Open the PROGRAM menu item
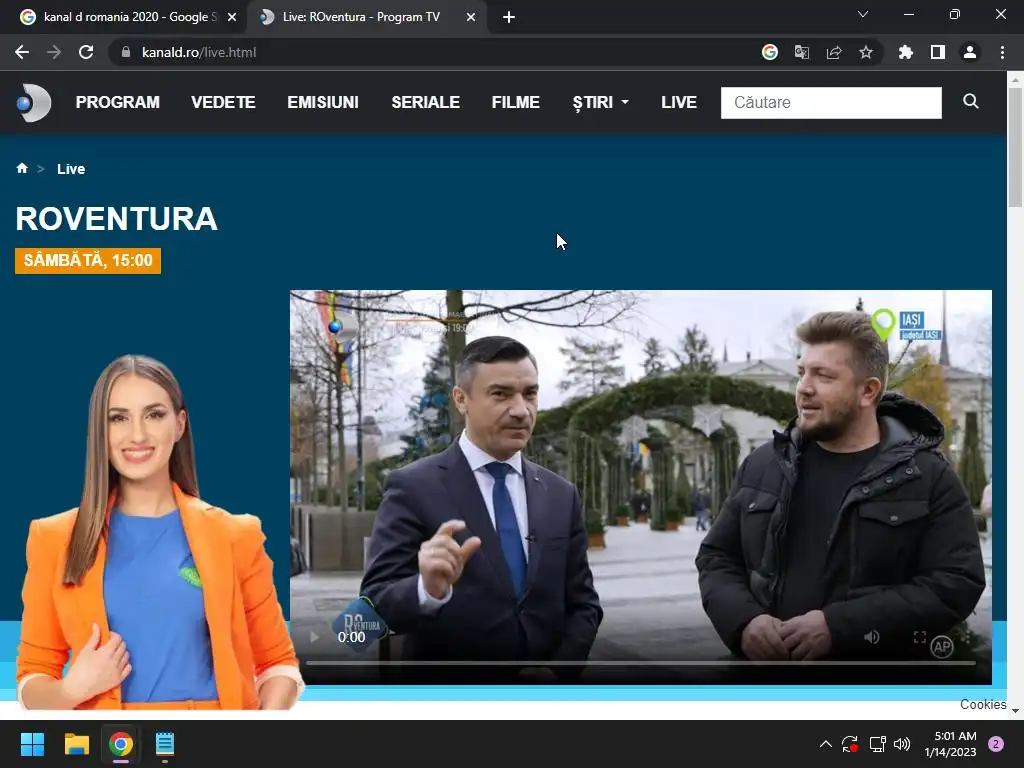 click(118, 103)
